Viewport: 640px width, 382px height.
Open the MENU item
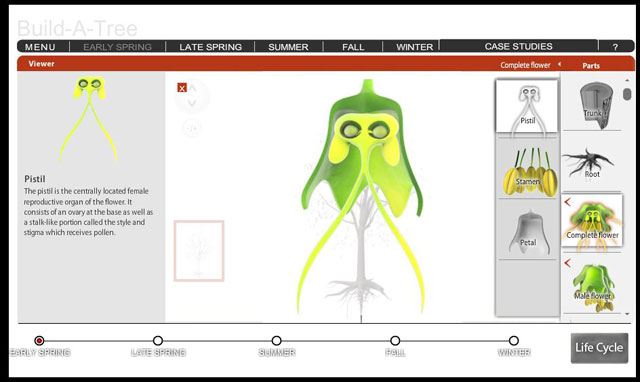40,47
